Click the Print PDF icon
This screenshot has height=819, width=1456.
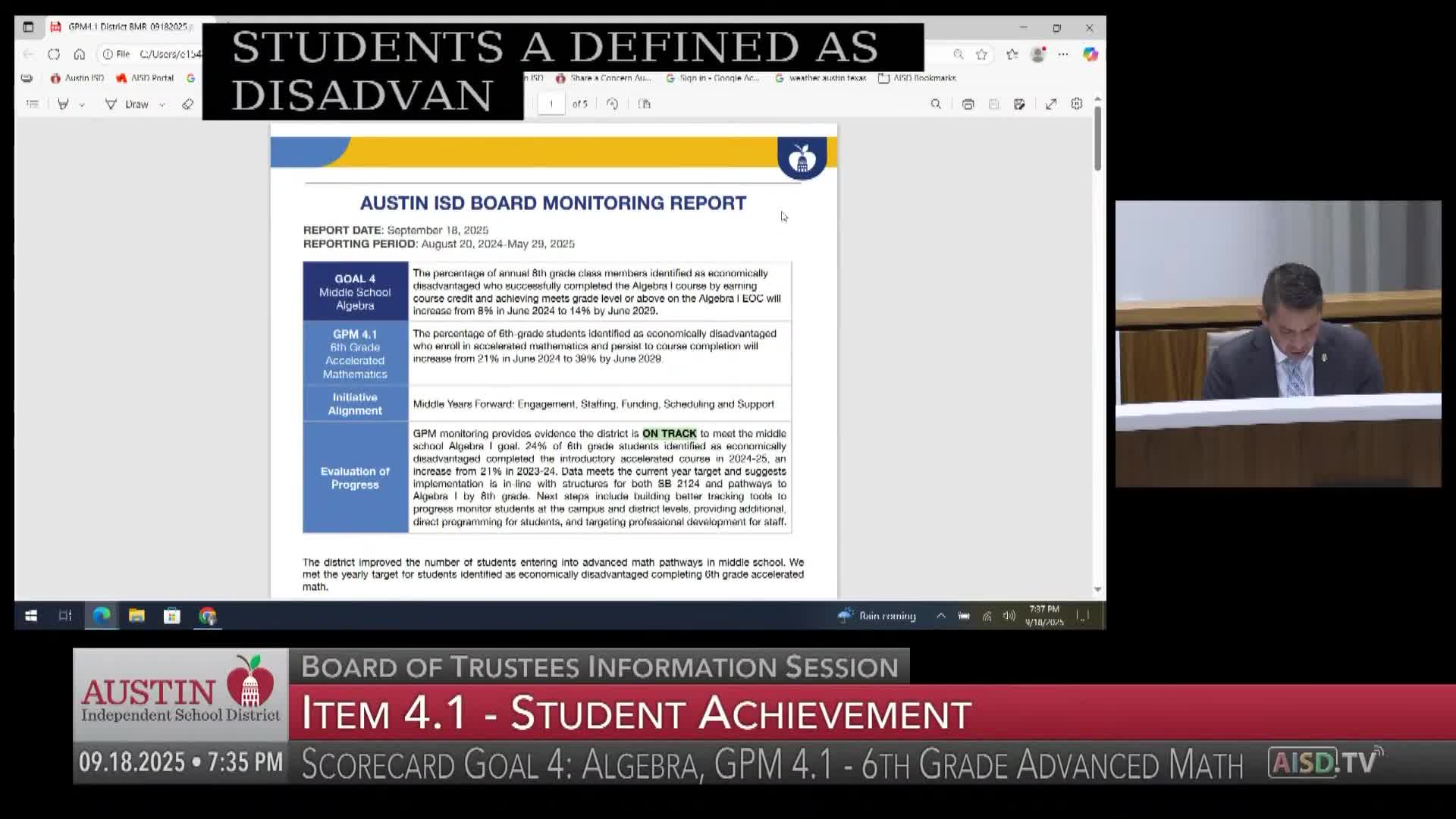click(968, 104)
